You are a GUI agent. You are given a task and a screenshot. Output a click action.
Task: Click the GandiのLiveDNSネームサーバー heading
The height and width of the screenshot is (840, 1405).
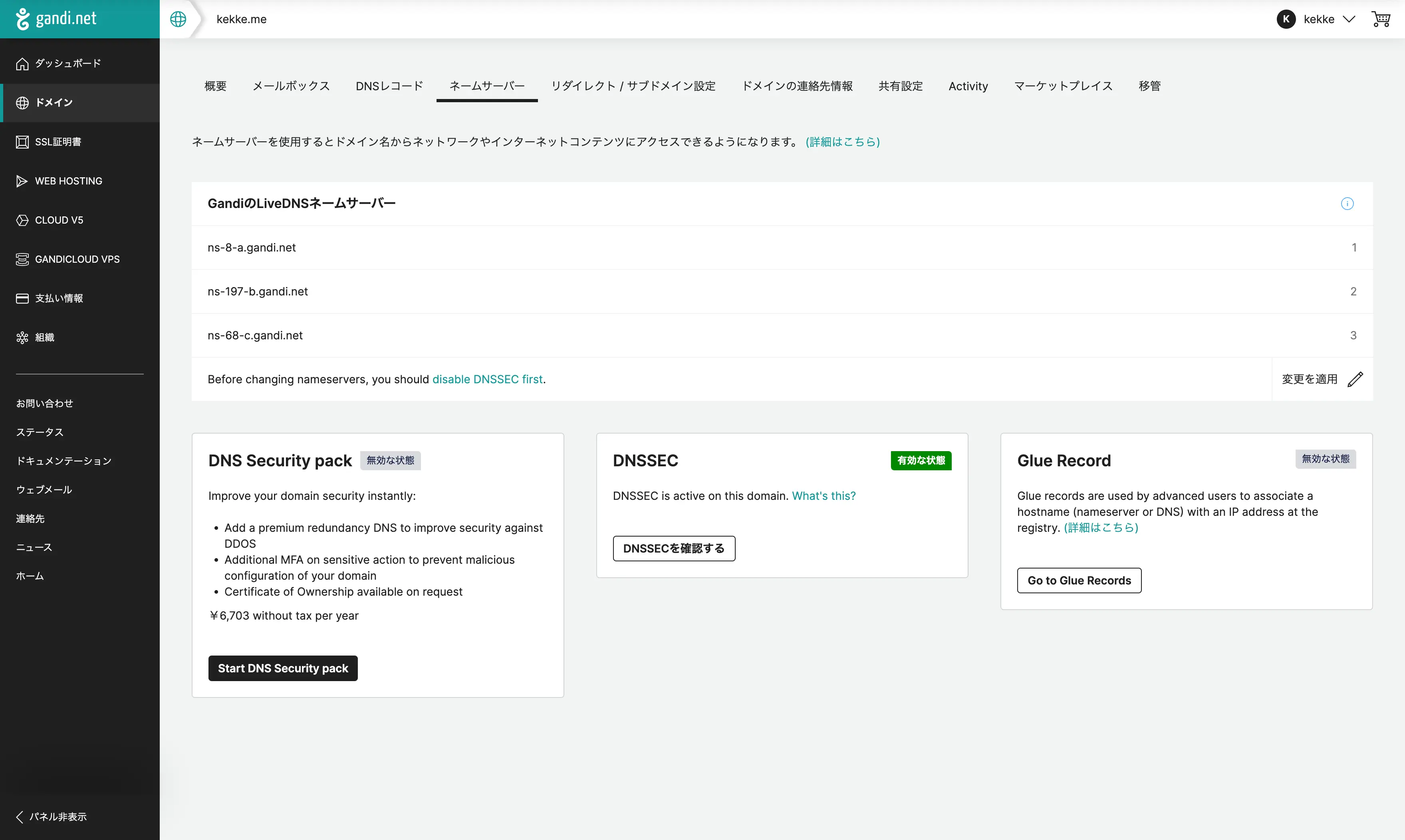[x=302, y=203]
